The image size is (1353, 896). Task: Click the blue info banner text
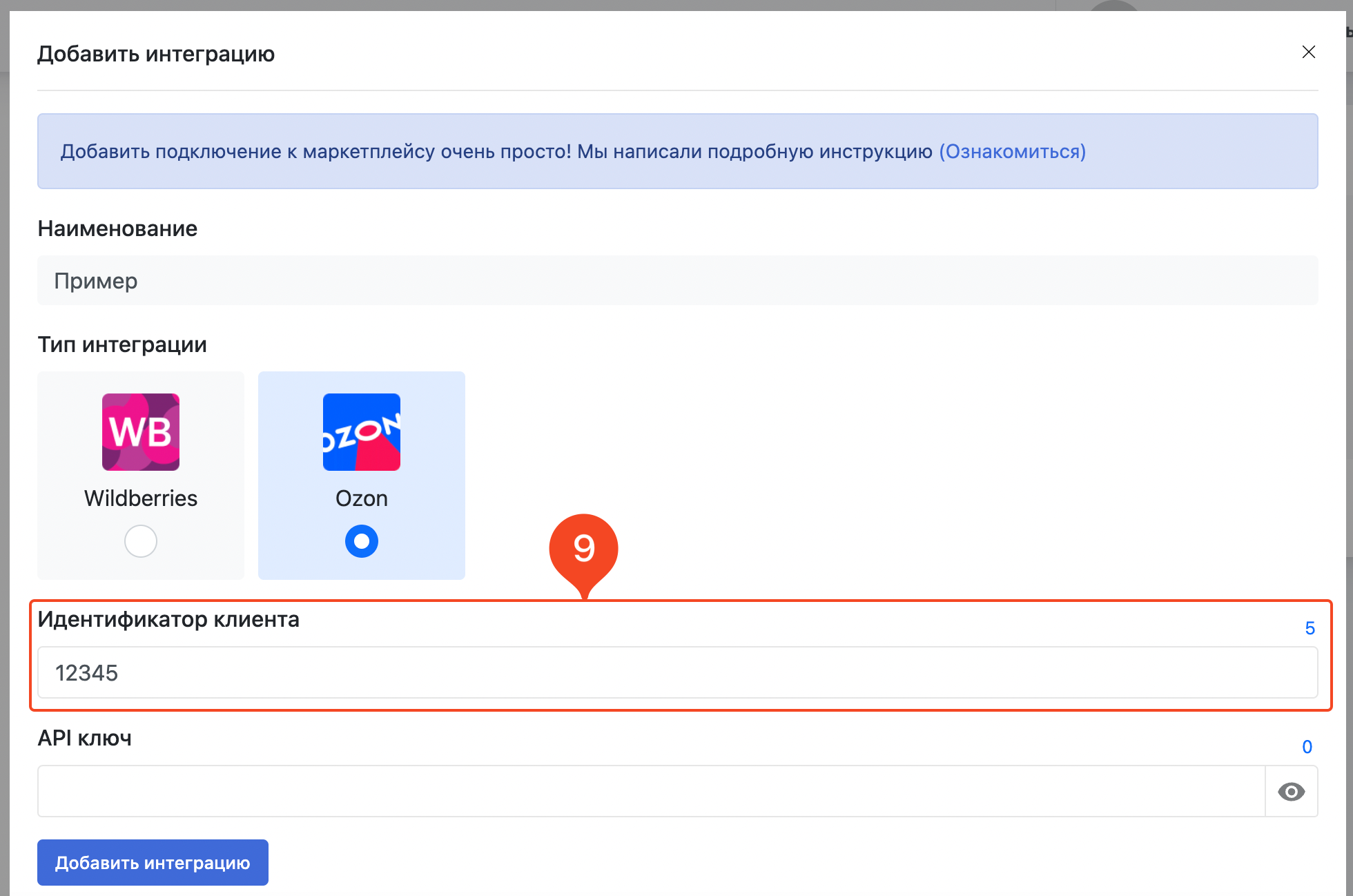[496, 151]
